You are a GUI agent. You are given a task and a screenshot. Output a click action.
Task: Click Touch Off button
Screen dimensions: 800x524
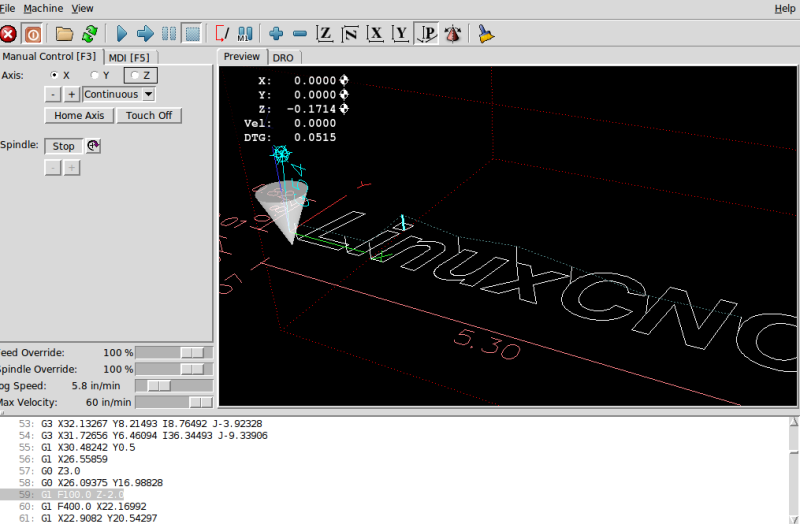149,115
